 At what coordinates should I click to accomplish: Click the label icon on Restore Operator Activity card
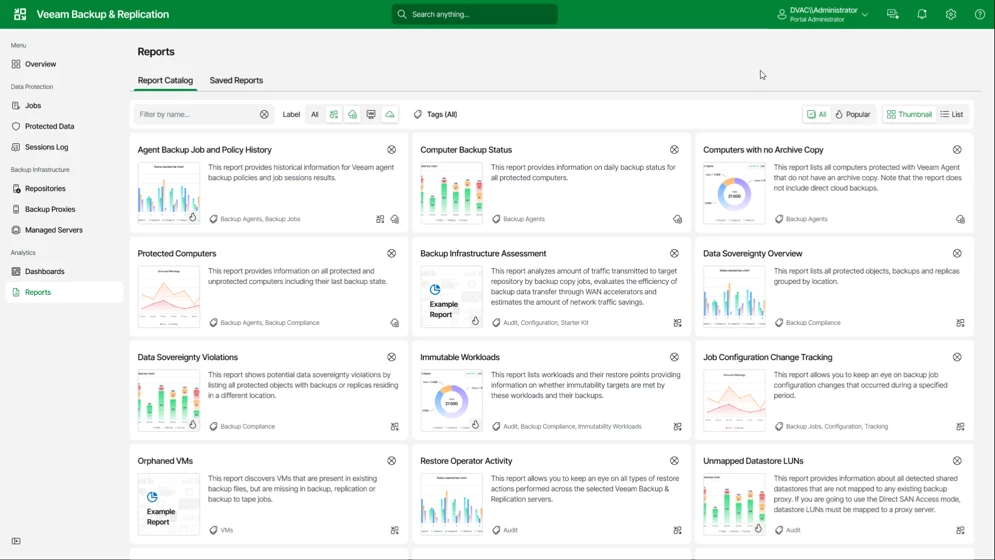[x=678, y=530]
